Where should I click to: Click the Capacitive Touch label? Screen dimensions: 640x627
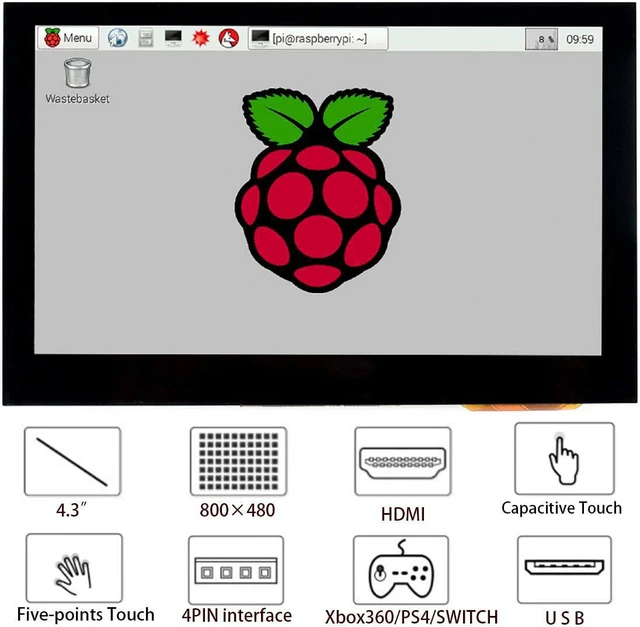pos(562,508)
